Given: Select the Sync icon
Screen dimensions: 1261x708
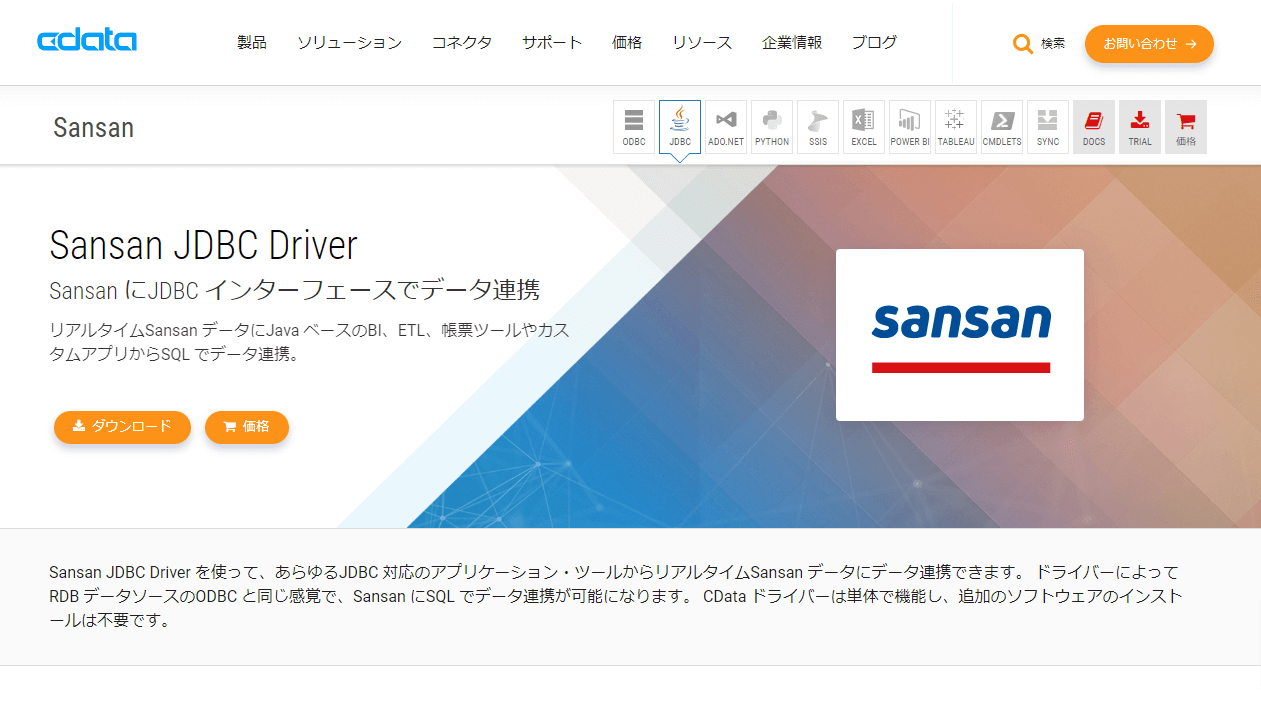Looking at the screenshot, I should coord(1048,127).
